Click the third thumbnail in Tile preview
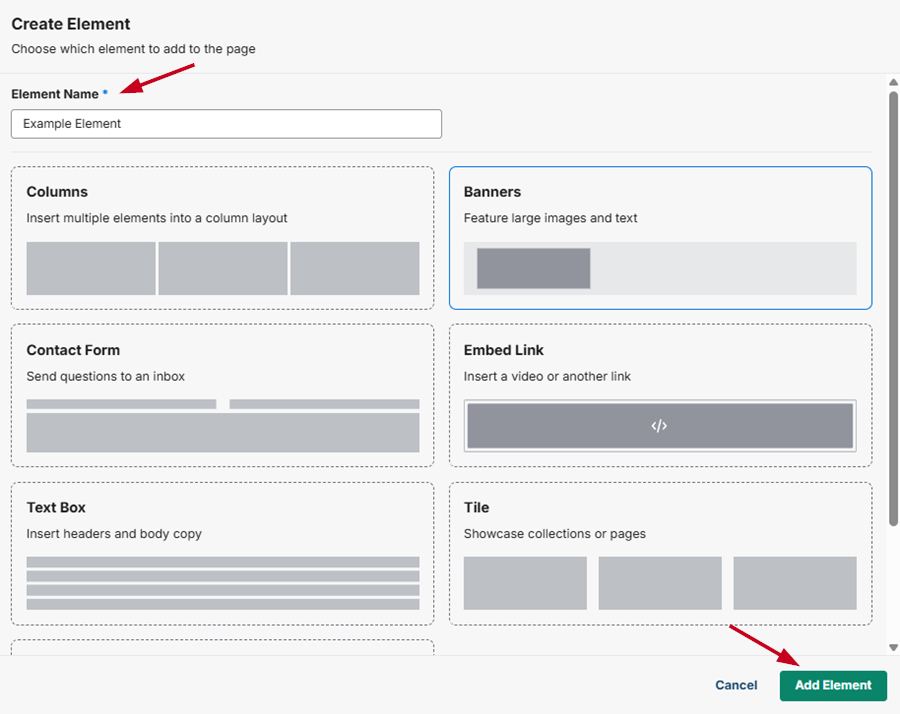This screenshot has width=900, height=714. (794, 583)
